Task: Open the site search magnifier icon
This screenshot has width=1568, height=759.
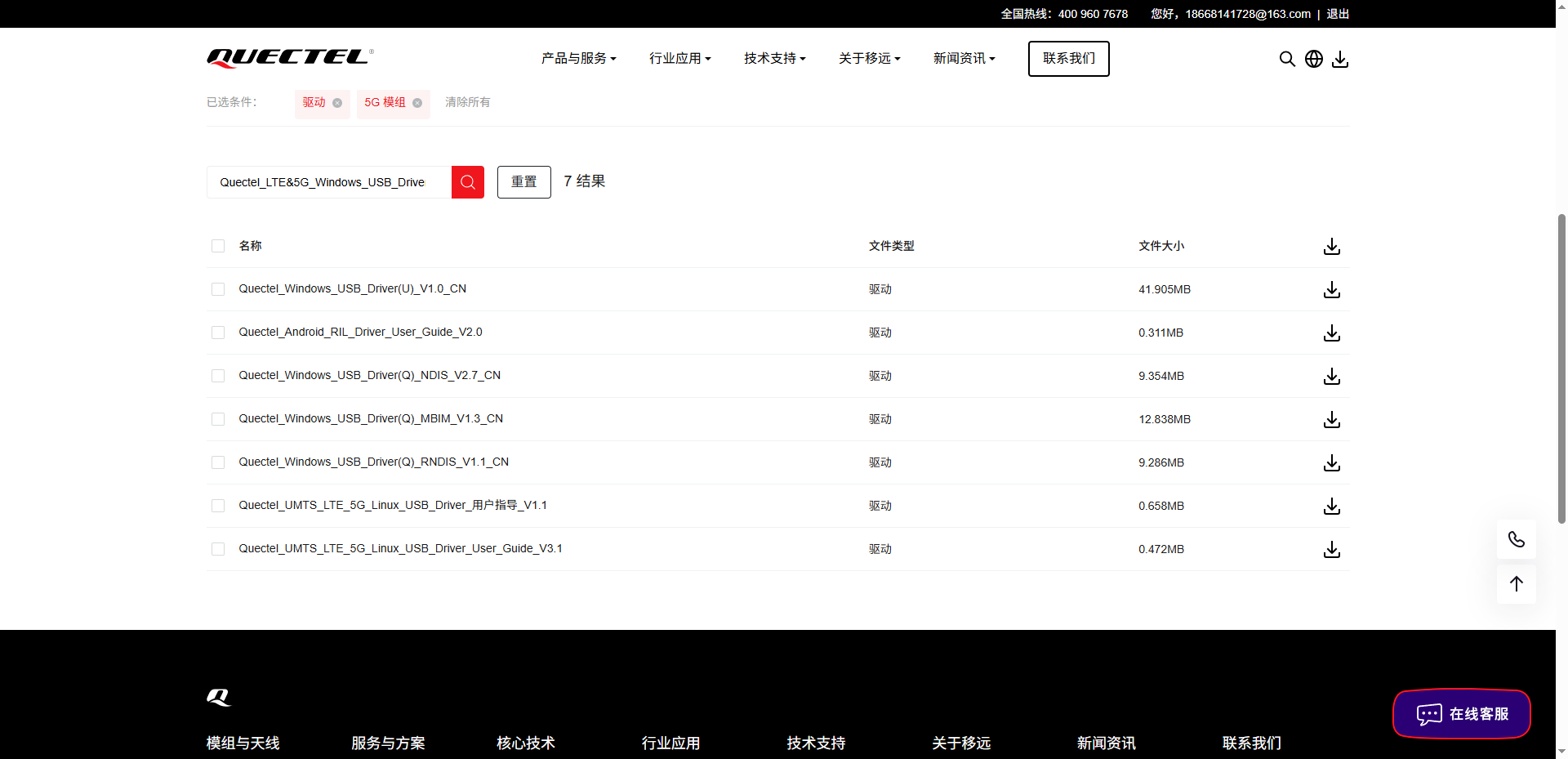Action: coord(1287,59)
